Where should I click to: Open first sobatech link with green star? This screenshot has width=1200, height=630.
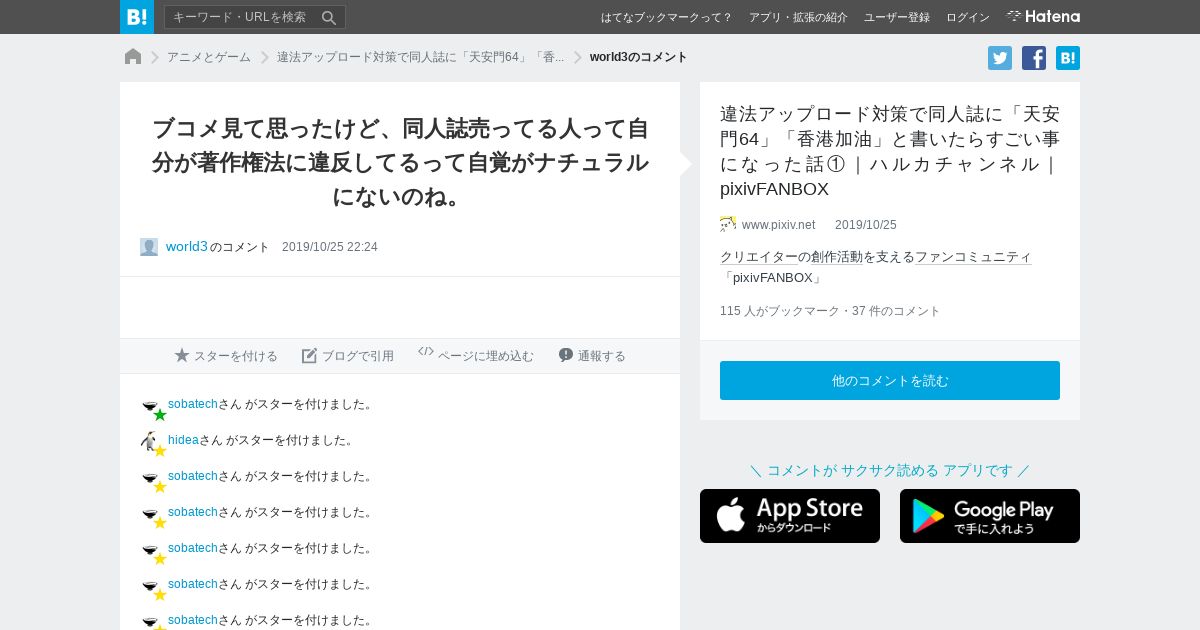click(x=193, y=404)
